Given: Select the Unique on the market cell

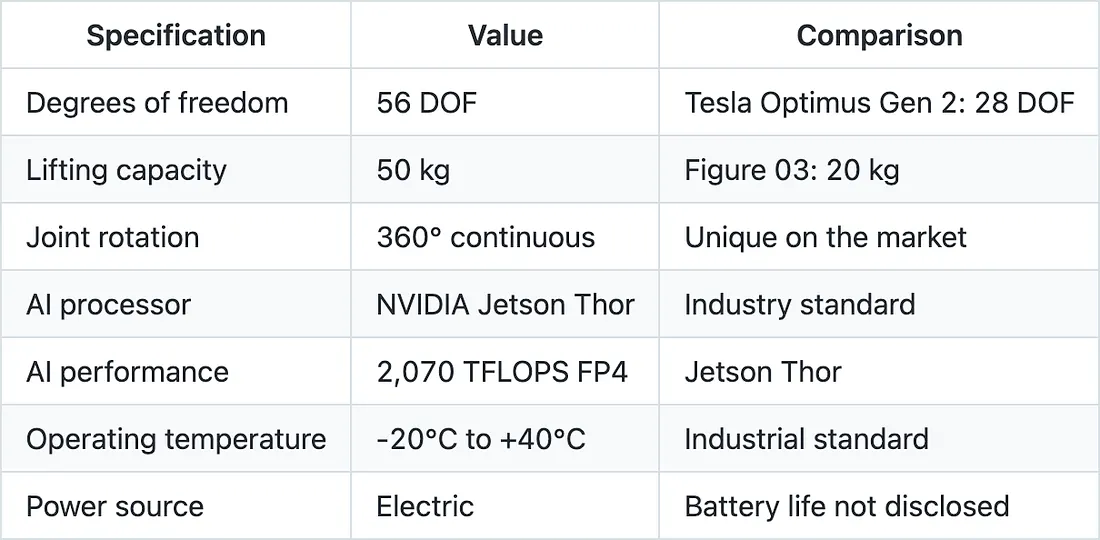Looking at the screenshot, I should coord(826,237).
